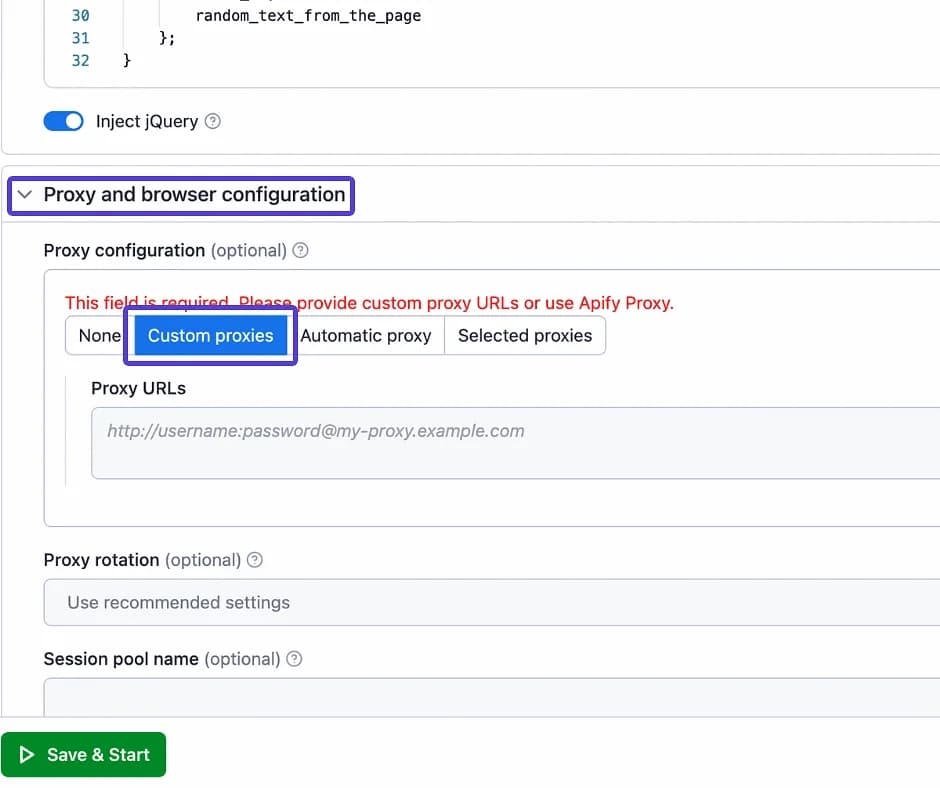Click the Proxy and browser configuration heading

194,195
